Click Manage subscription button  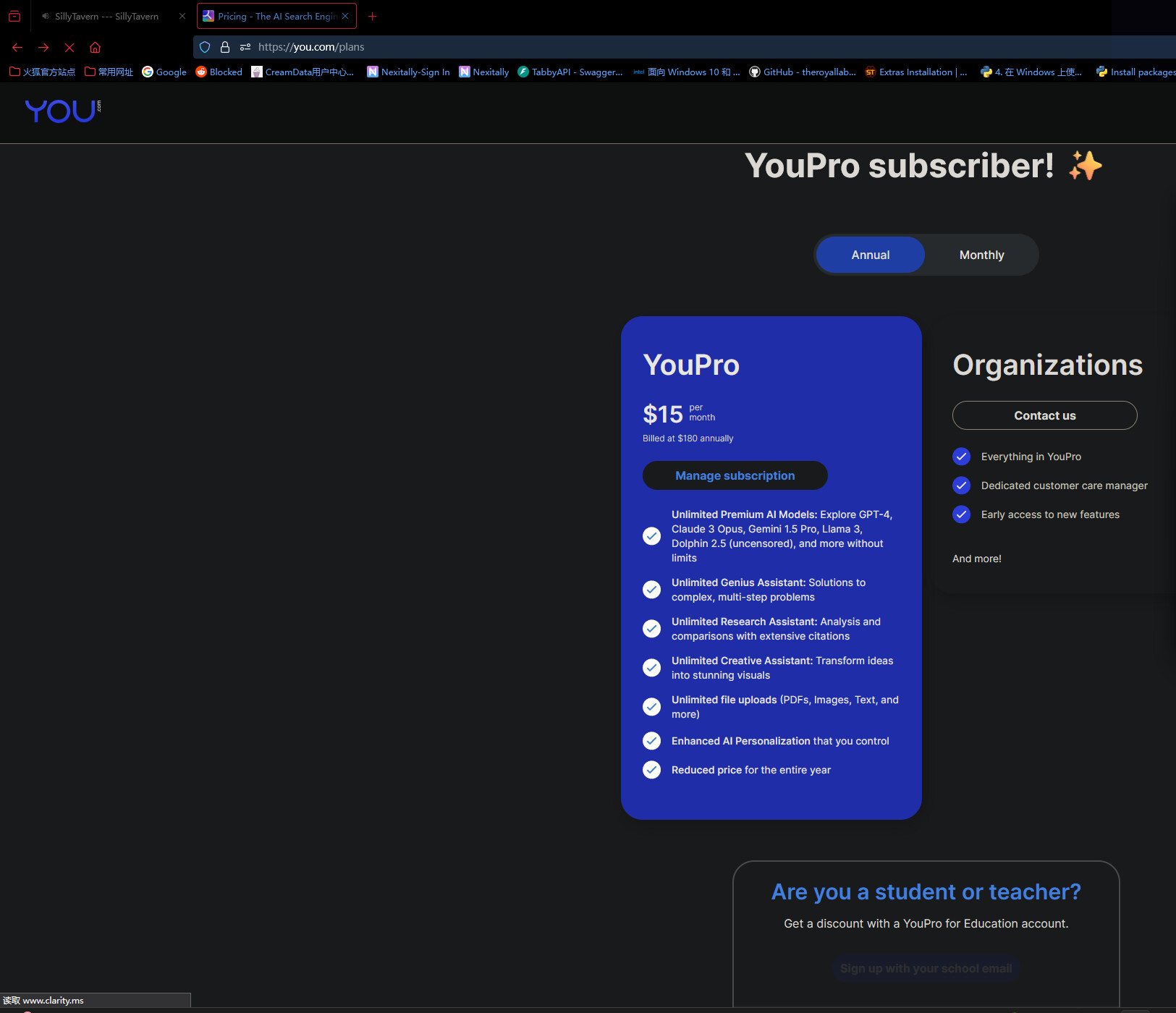pos(735,475)
